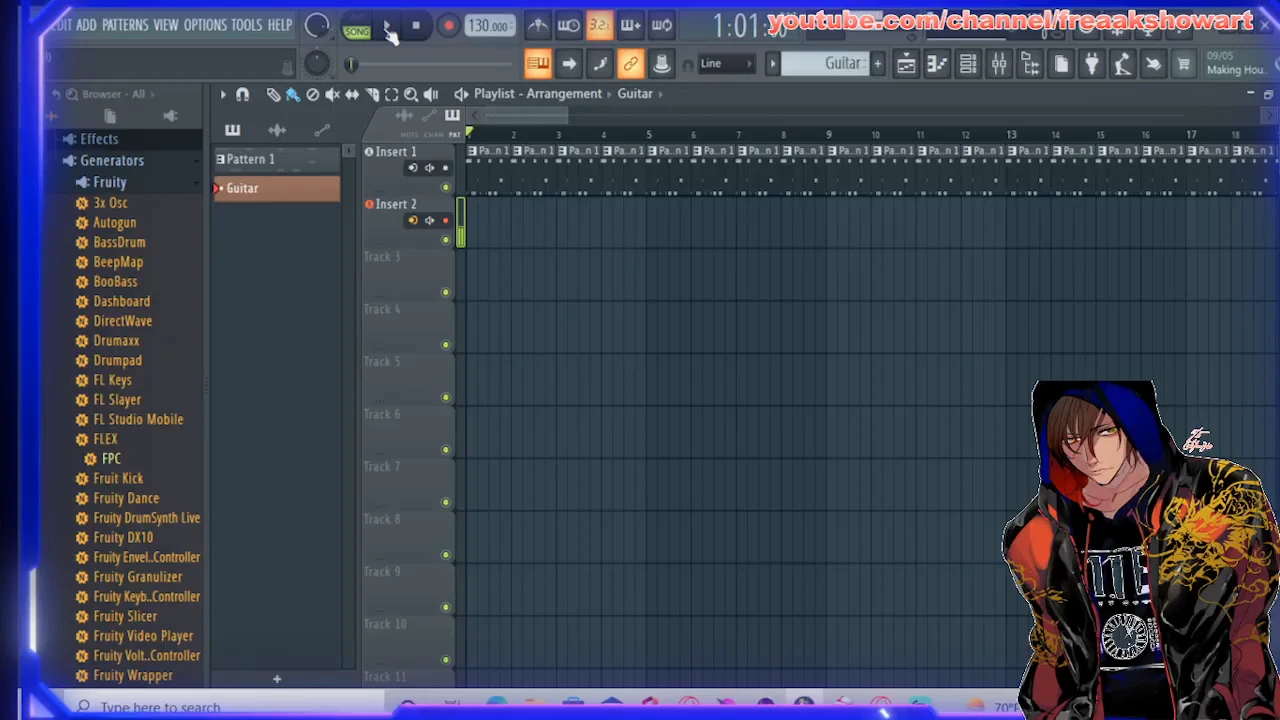Open the project info pages icon
1280x720 pixels.
[1061, 65]
